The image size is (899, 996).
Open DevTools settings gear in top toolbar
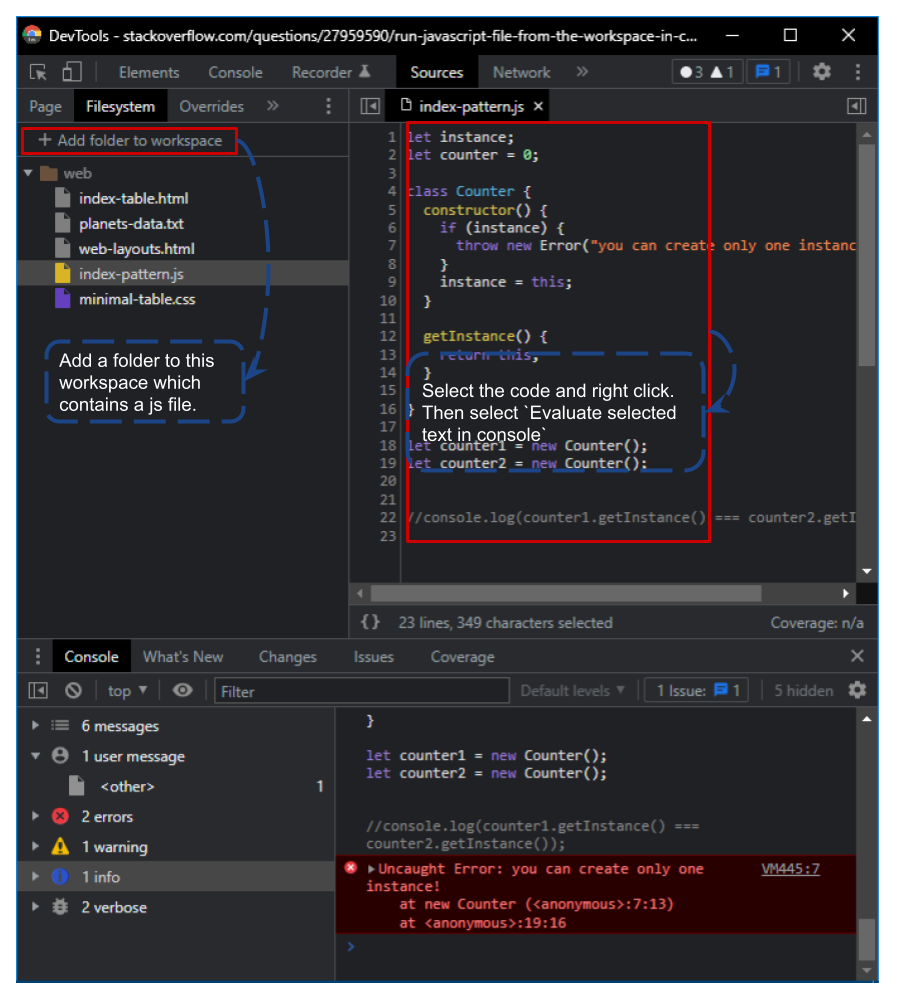821,72
